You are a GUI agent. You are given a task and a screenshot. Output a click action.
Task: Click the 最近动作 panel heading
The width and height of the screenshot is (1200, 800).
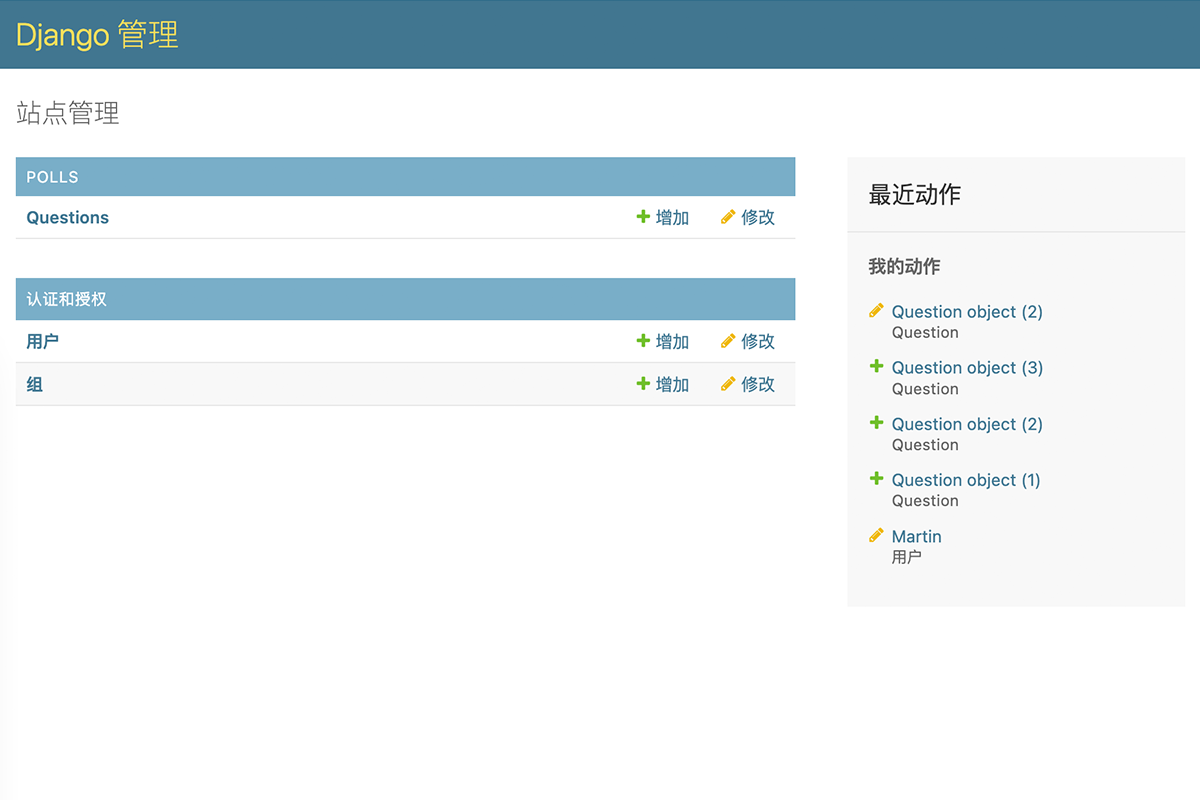pyautogui.click(x=915, y=194)
